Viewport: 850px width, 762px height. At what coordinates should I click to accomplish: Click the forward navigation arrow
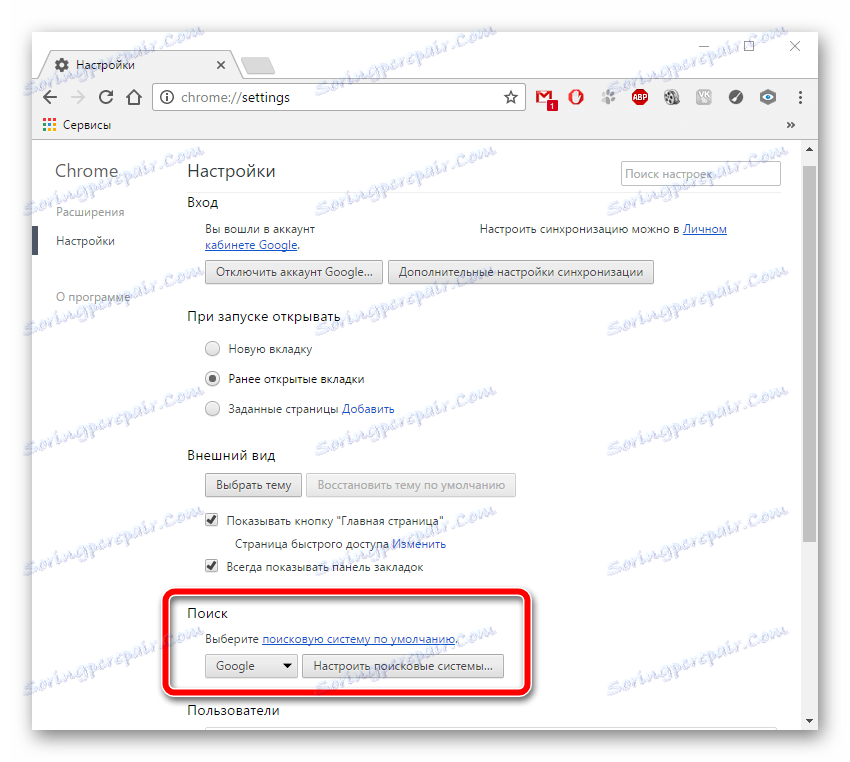pos(78,98)
